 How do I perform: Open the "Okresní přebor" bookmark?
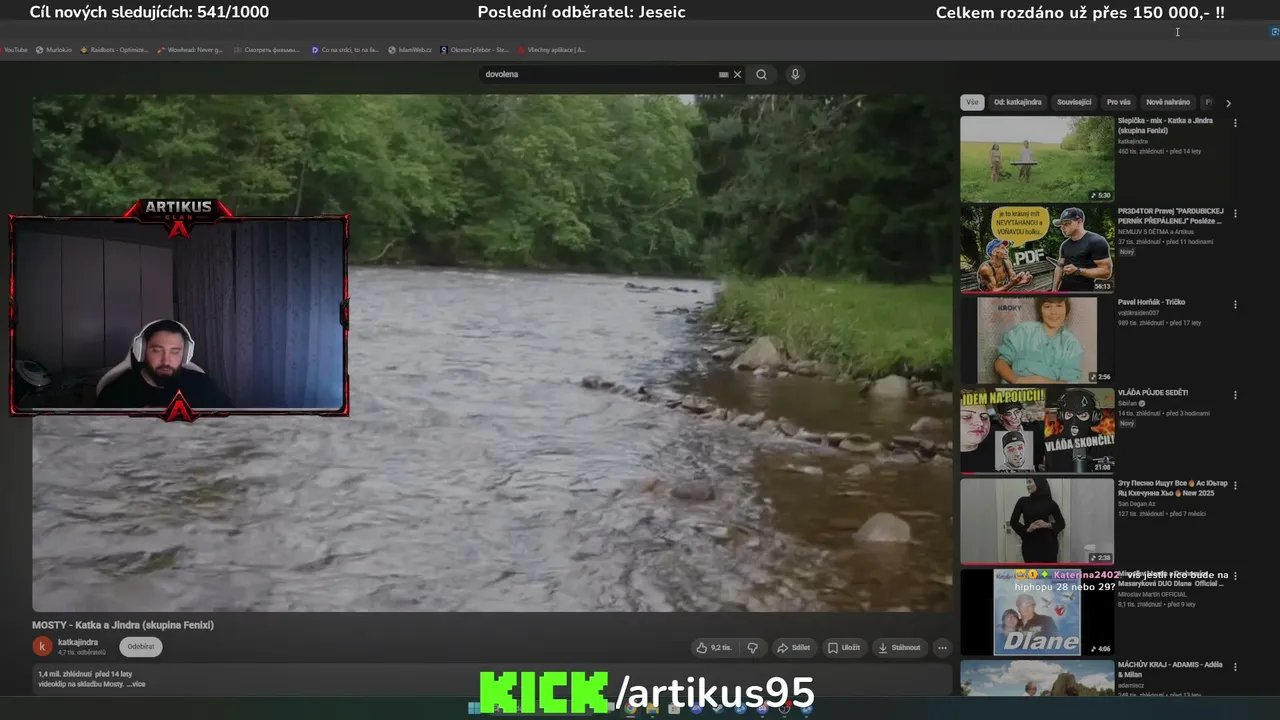pos(475,49)
